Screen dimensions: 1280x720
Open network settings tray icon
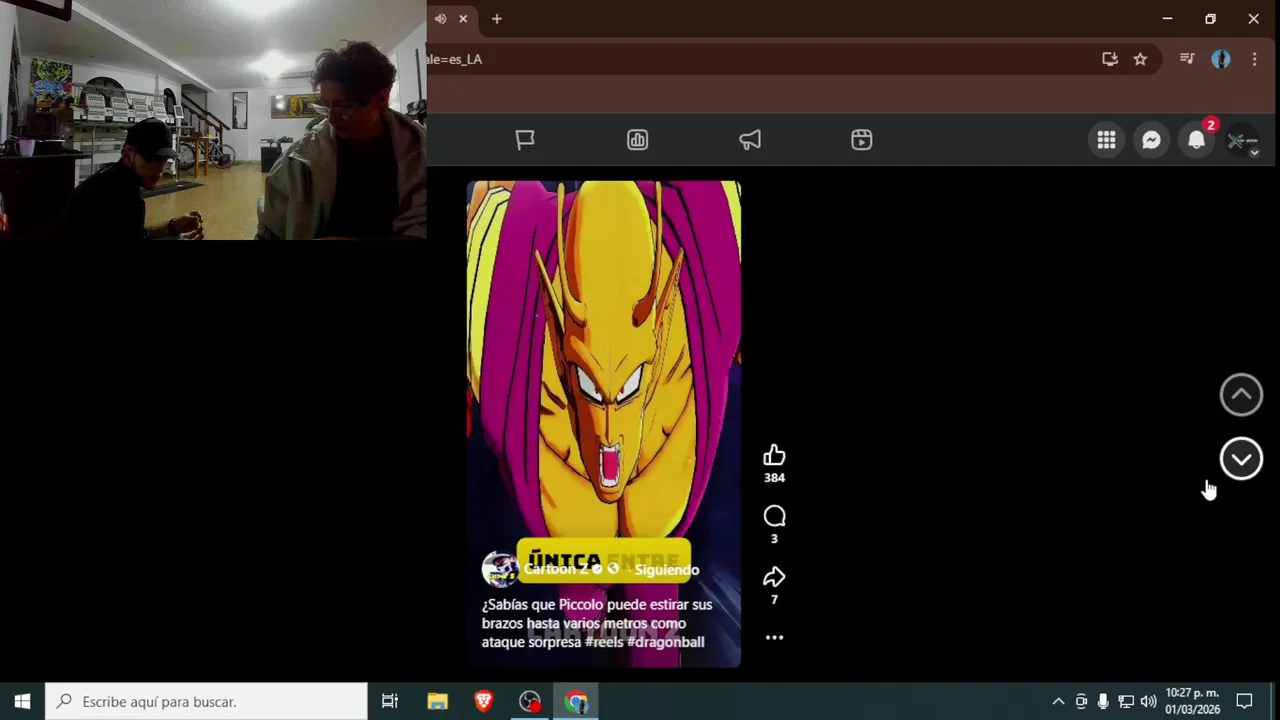tap(1126, 702)
